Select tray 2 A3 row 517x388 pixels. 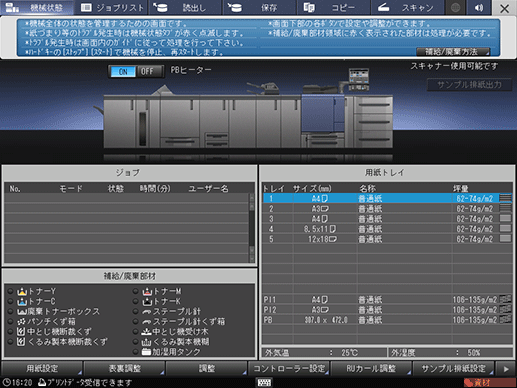[x=388, y=209]
